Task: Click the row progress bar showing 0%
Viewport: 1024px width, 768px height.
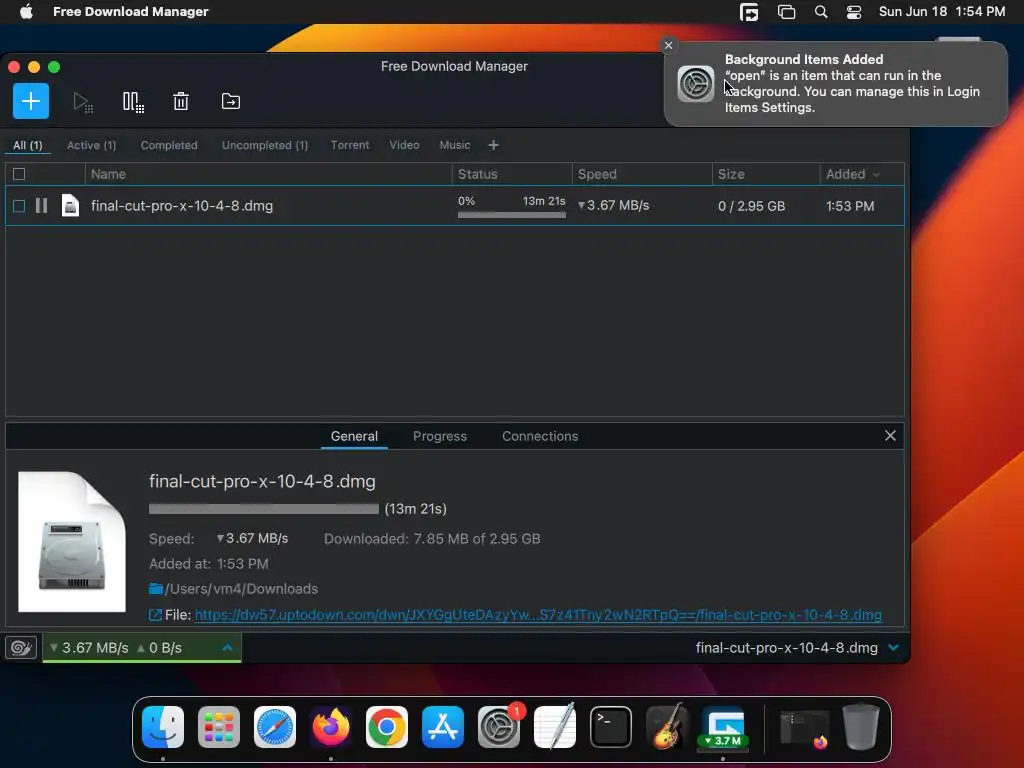Action: (x=512, y=215)
